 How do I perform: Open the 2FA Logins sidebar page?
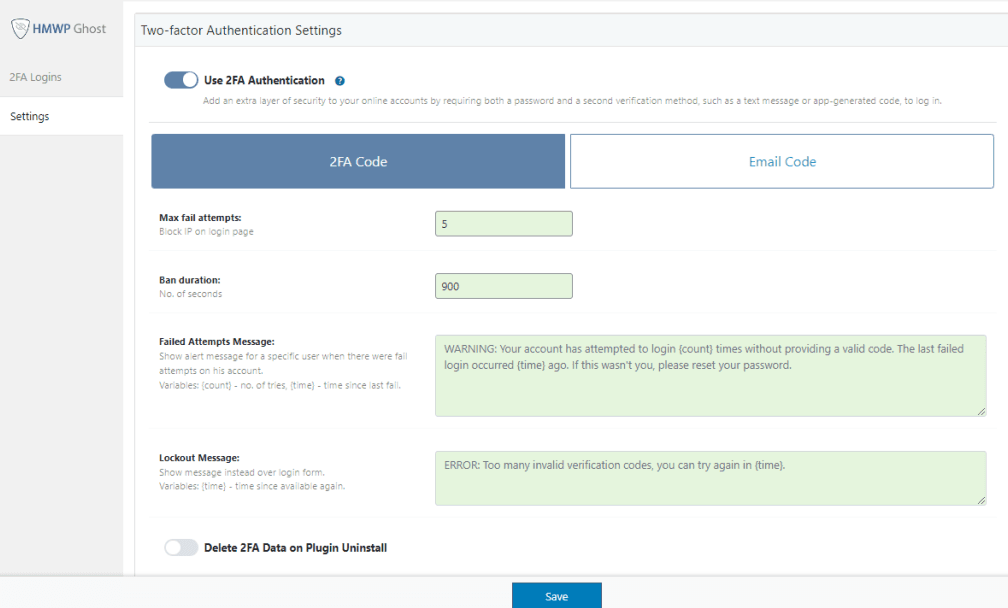point(36,77)
